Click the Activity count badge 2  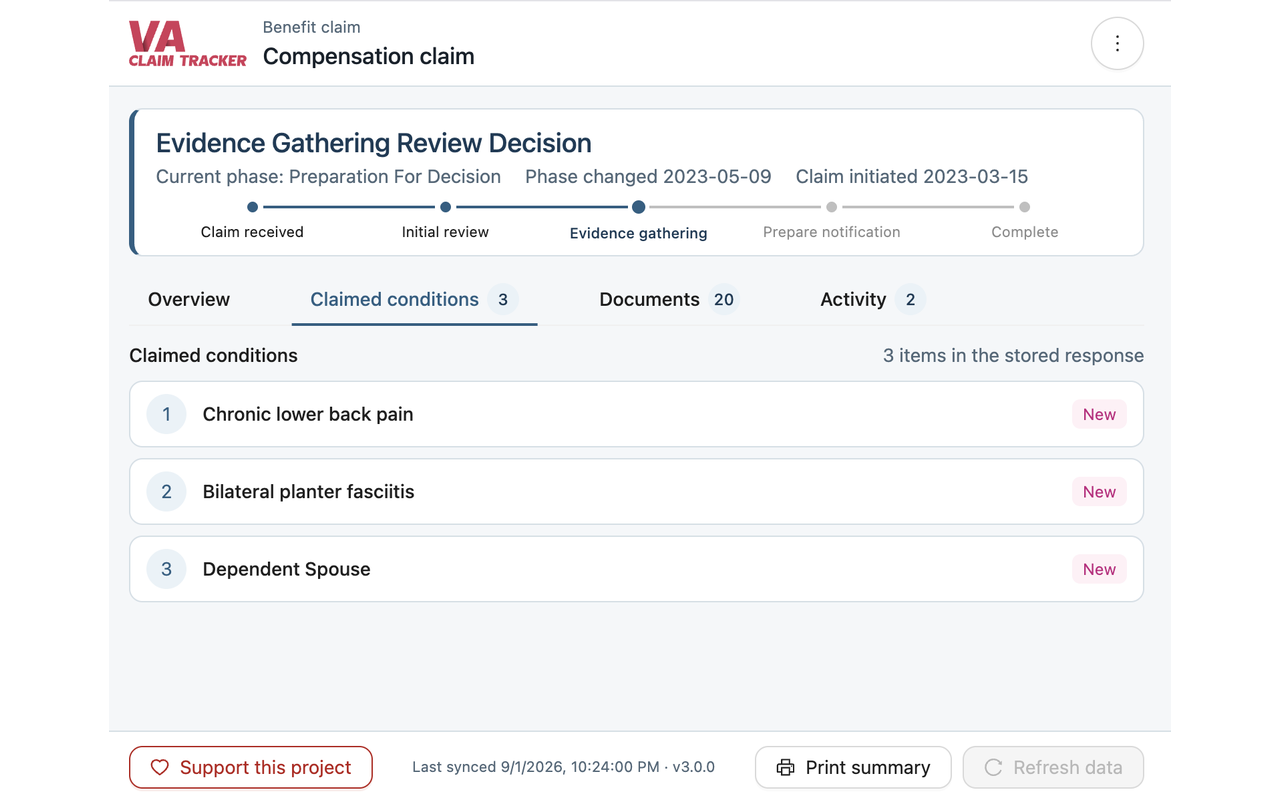[910, 299]
